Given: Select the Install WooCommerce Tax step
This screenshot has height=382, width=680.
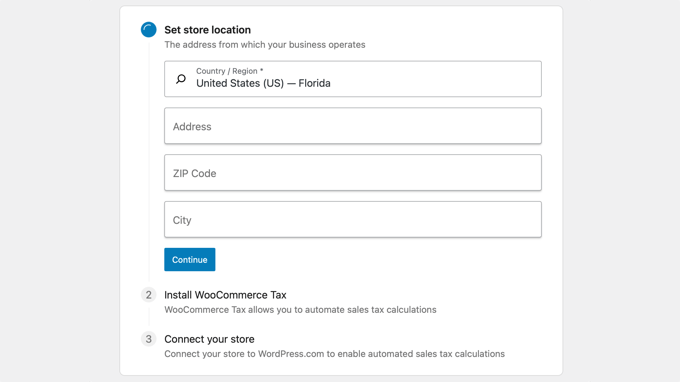Looking at the screenshot, I should click(225, 295).
